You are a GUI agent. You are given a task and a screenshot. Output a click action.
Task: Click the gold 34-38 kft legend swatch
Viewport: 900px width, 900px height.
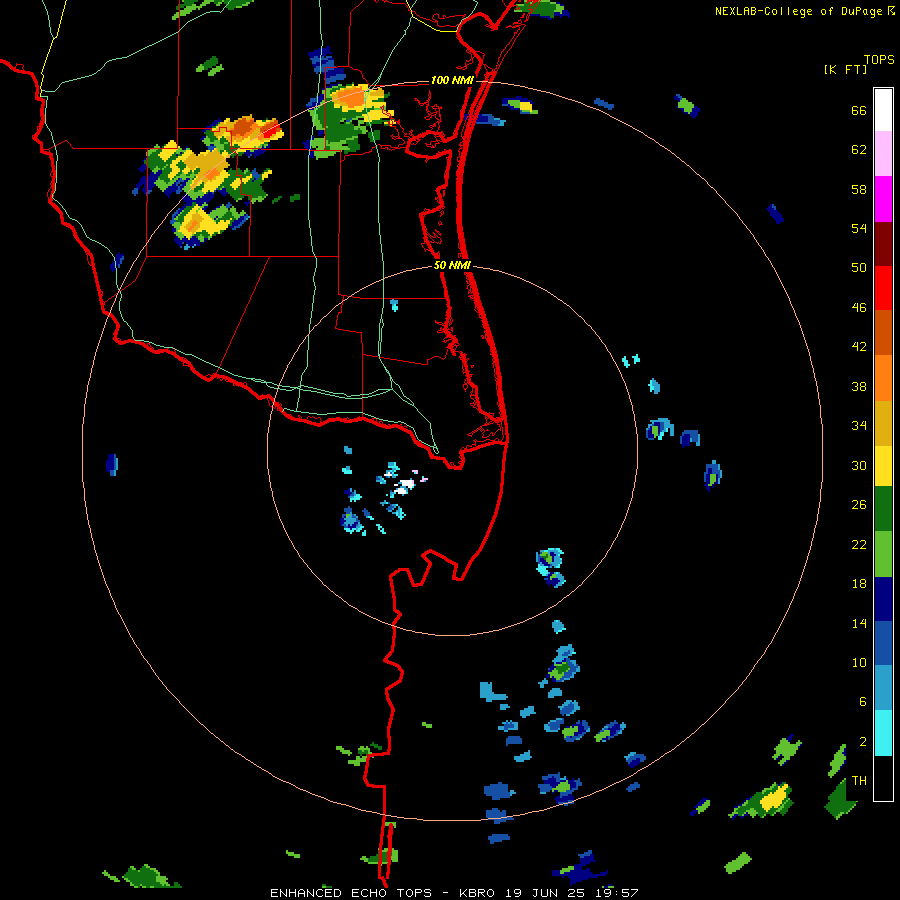(x=883, y=423)
